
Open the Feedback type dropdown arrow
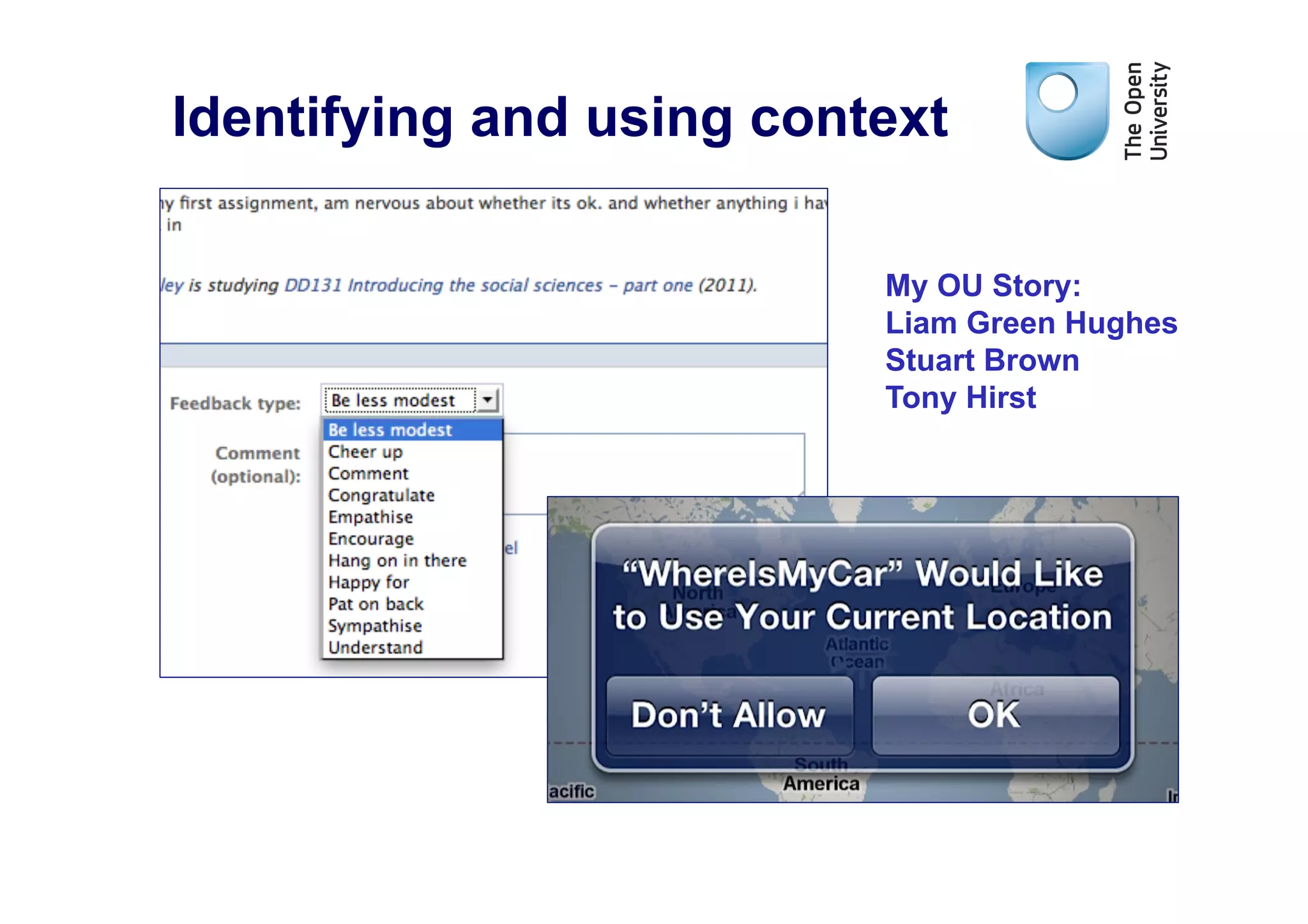pyautogui.click(x=487, y=400)
